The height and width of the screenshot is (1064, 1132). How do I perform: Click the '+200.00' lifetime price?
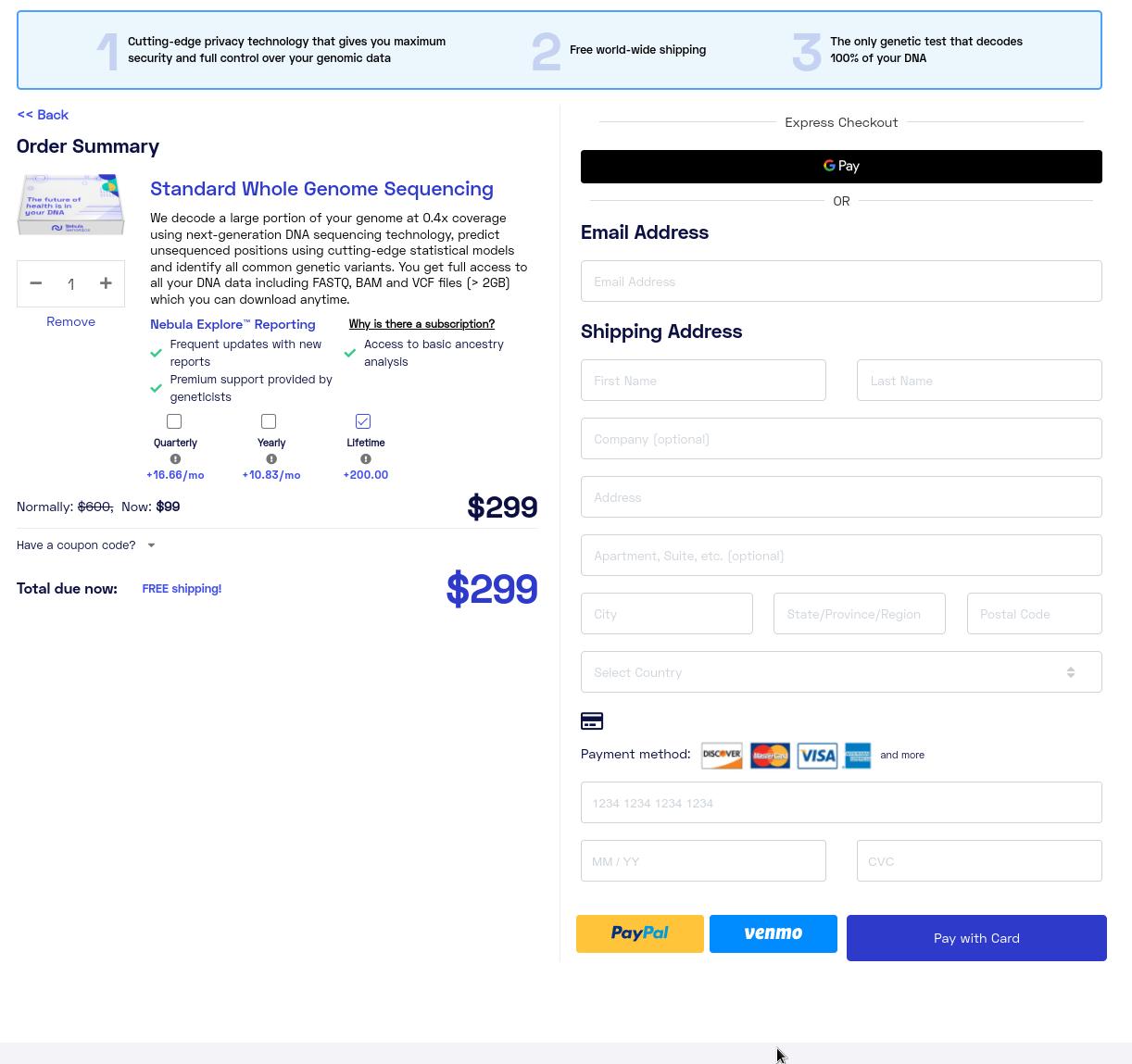pyautogui.click(x=366, y=475)
